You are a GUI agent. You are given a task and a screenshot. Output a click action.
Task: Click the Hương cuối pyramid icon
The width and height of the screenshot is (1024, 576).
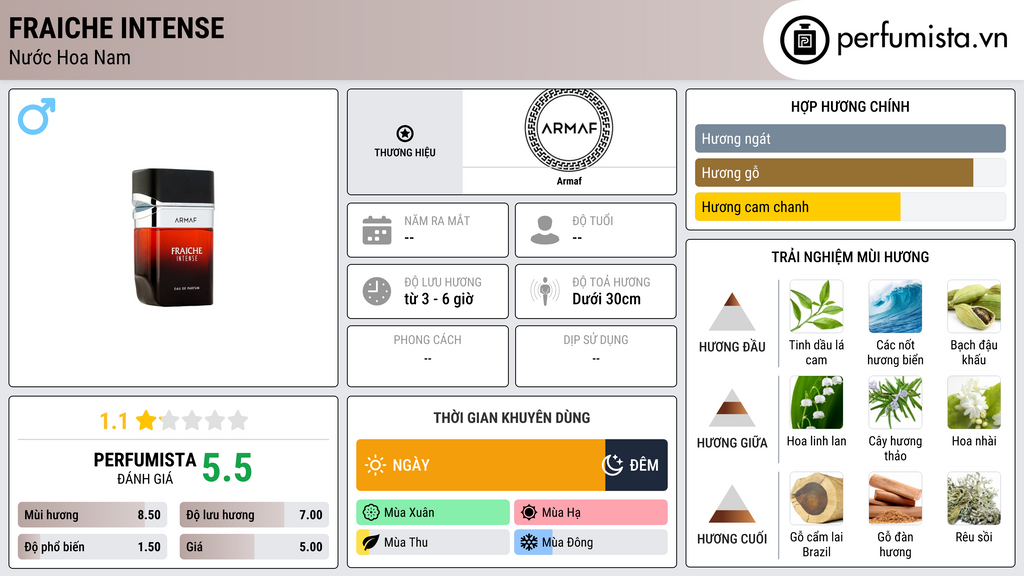point(732,504)
